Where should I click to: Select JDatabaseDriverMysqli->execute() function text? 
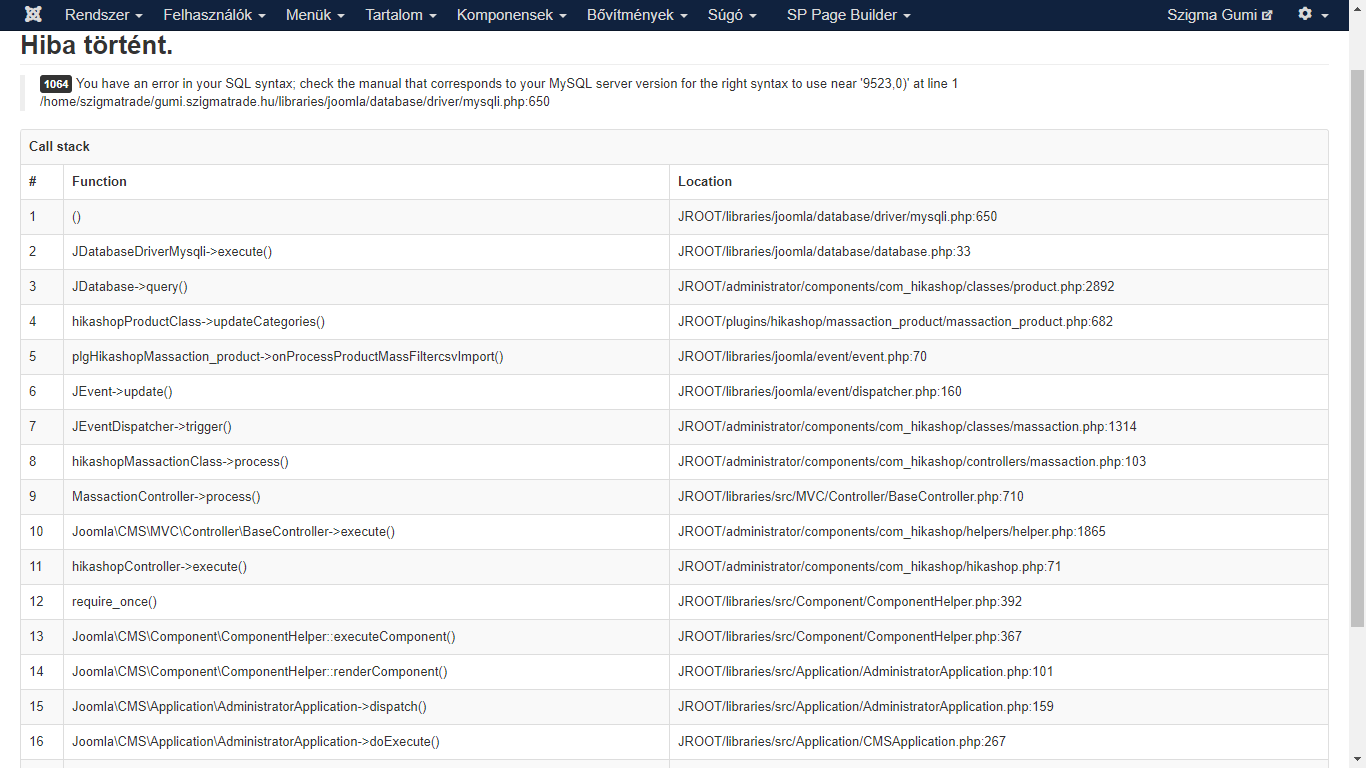coord(172,251)
